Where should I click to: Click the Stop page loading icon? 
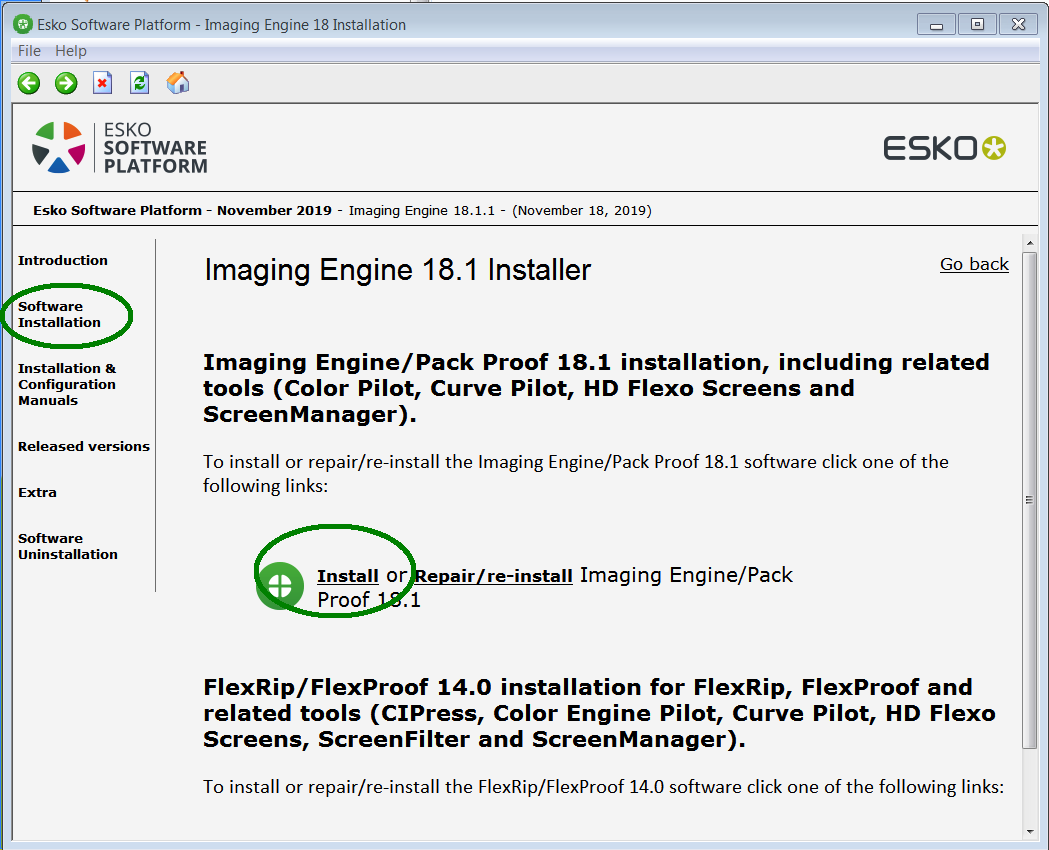point(102,83)
